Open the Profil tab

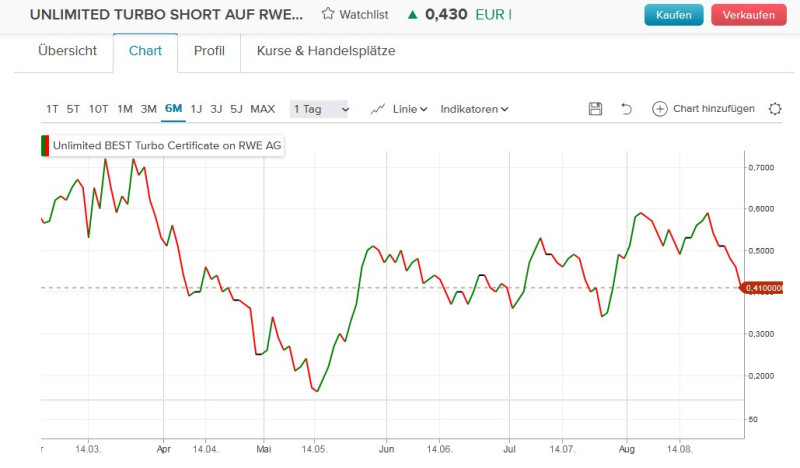coord(209,51)
